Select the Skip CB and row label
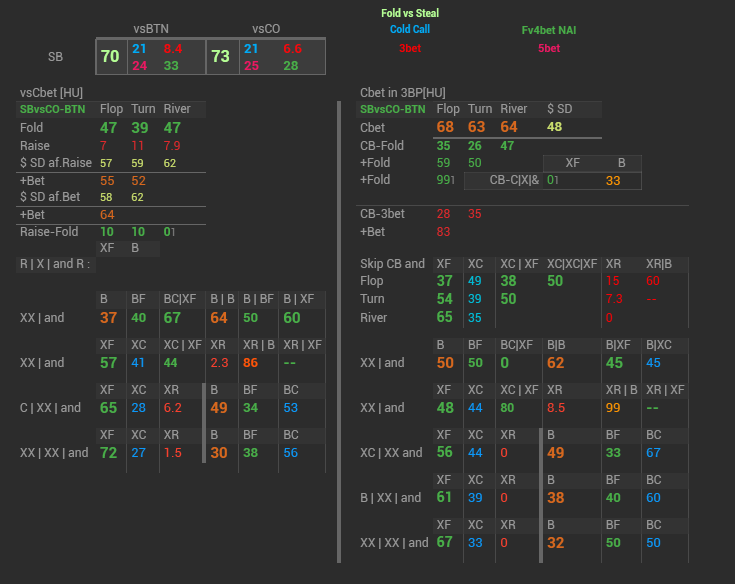The height and width of the screenshot is (584, 735). click(391, 264)
